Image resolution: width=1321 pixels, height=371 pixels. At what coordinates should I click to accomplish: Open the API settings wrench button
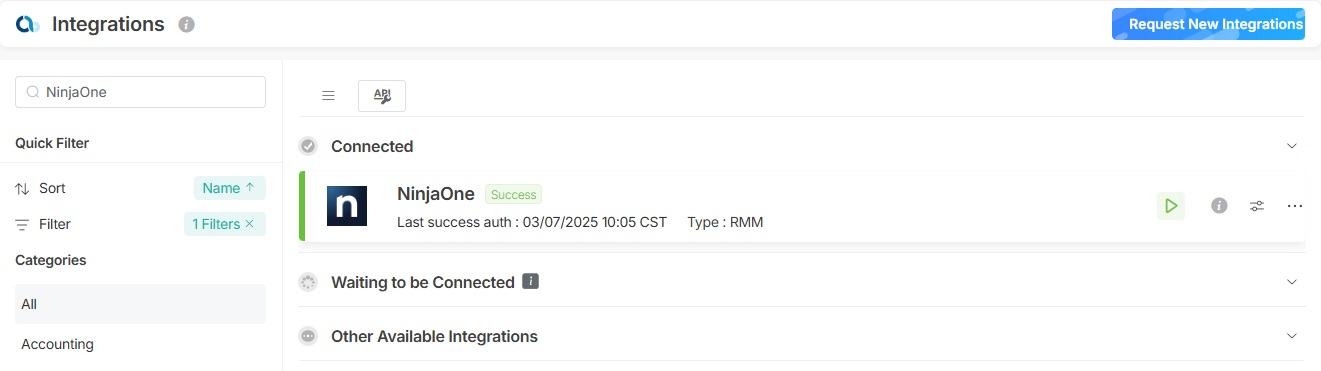coord(382,96)
